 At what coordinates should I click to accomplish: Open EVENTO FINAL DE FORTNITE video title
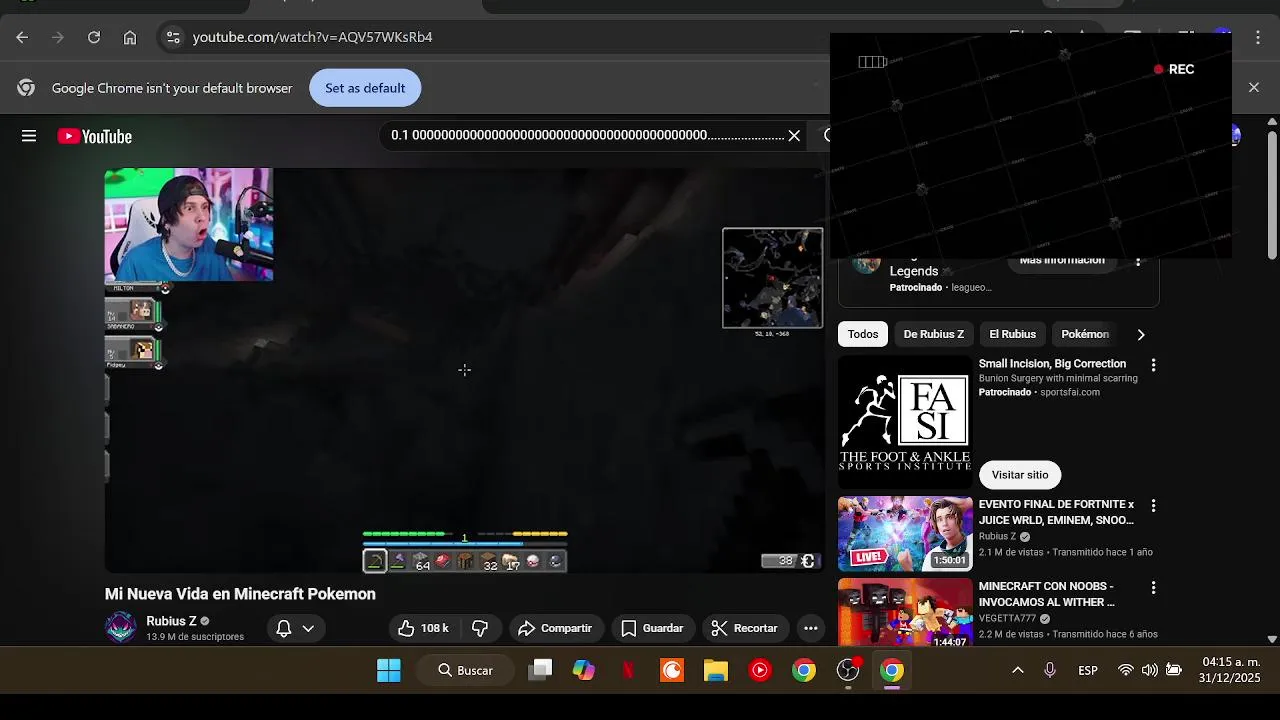click(1056, 512)
